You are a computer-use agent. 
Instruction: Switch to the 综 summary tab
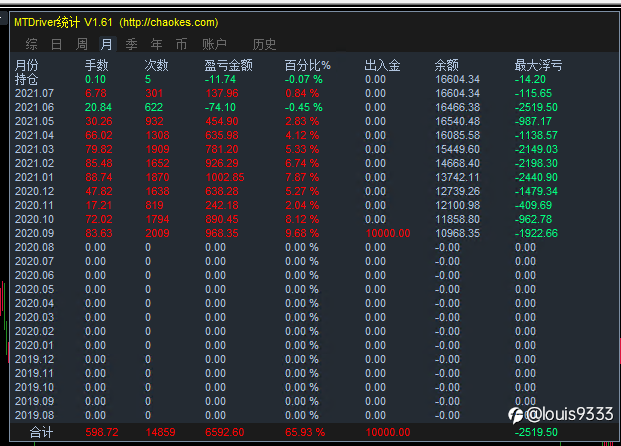point(31,44)
